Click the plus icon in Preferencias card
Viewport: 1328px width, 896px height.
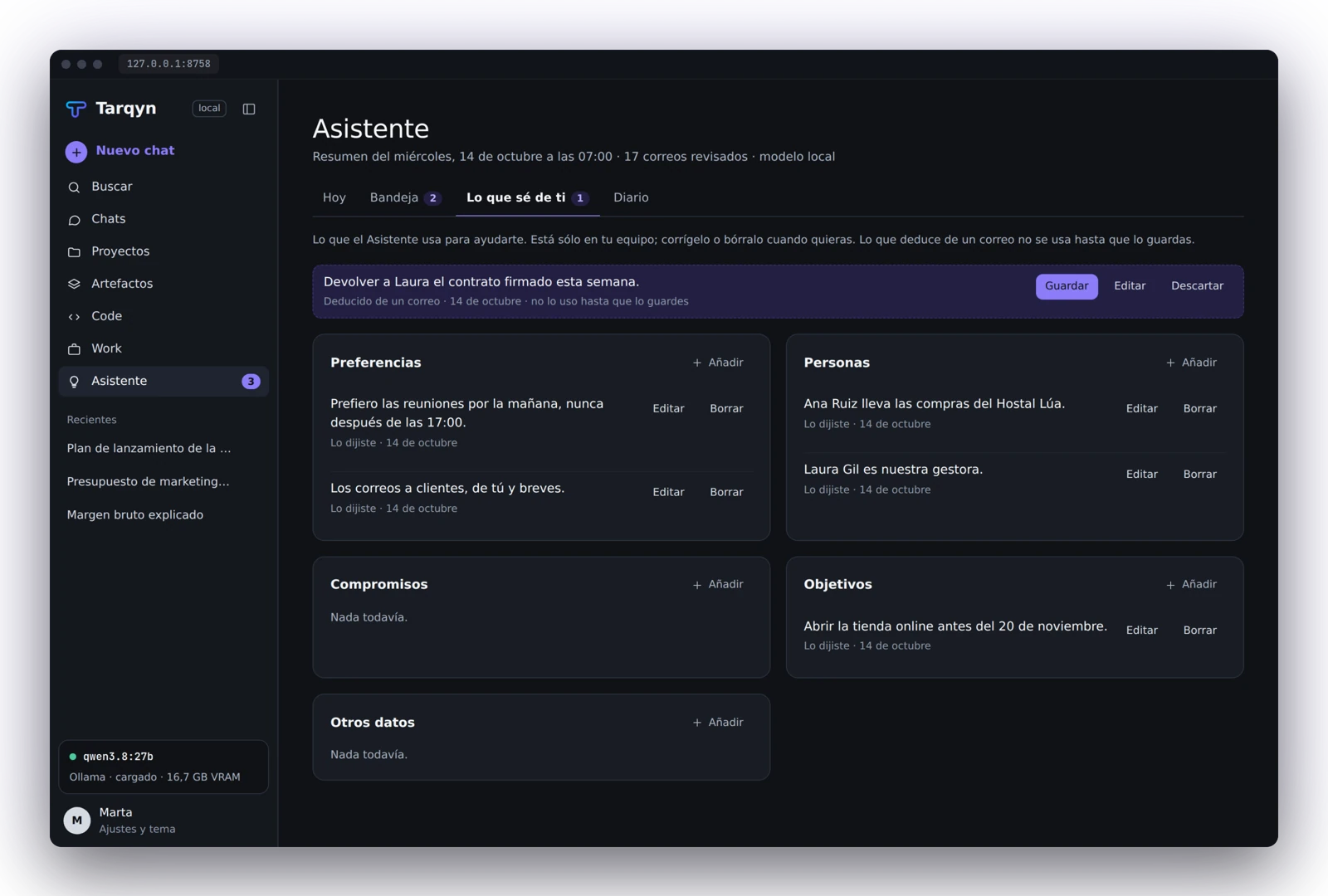click(x=697, y=363)
